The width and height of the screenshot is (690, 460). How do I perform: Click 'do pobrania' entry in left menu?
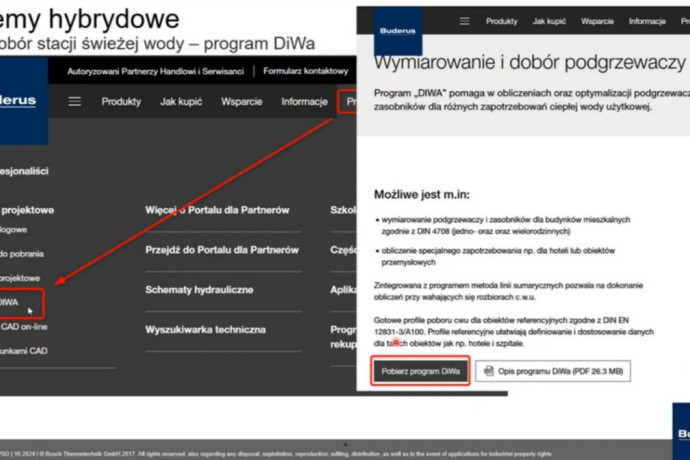[x=22, y=254]
